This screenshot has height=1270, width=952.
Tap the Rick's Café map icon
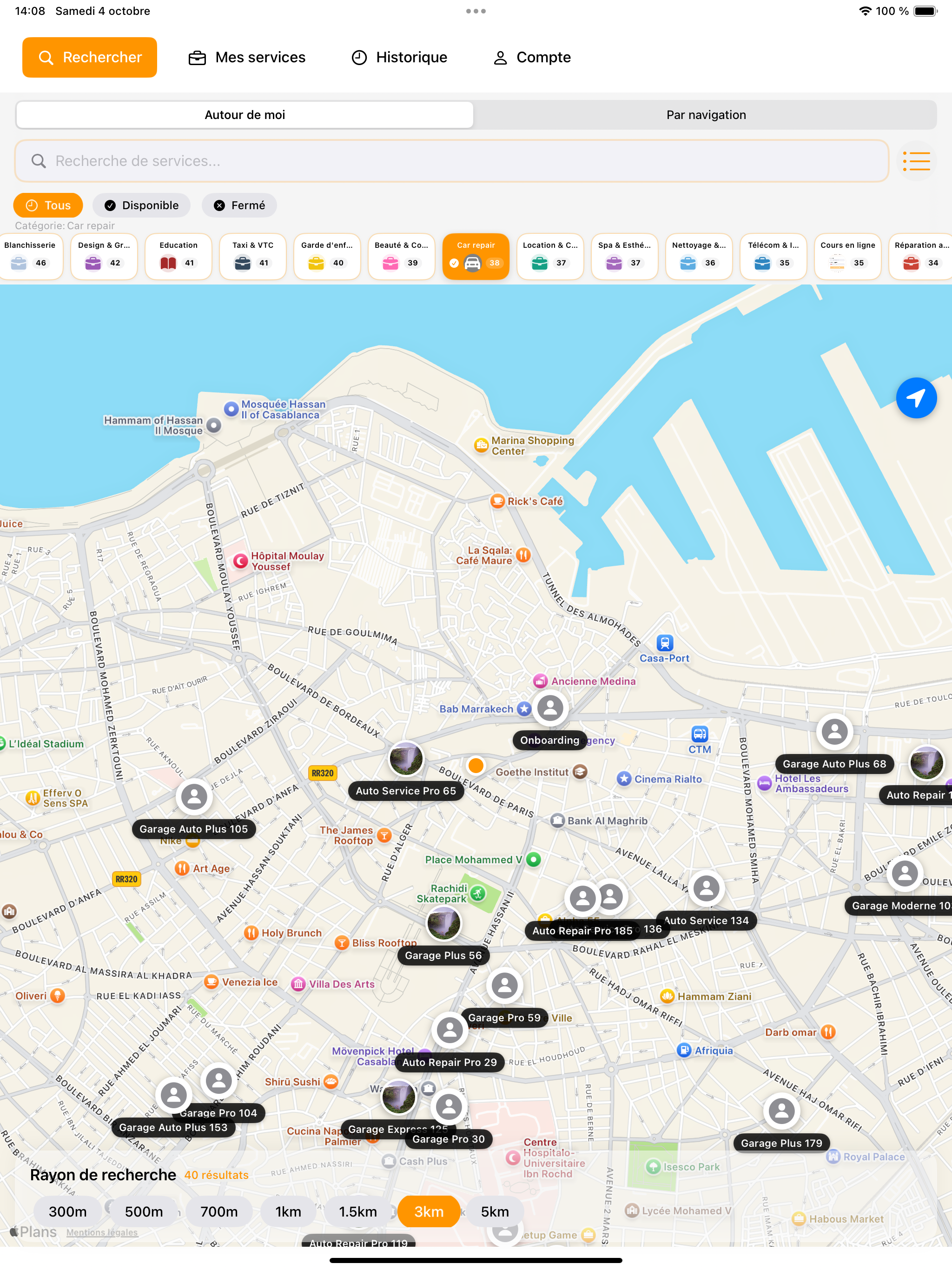tap(497, 500)
